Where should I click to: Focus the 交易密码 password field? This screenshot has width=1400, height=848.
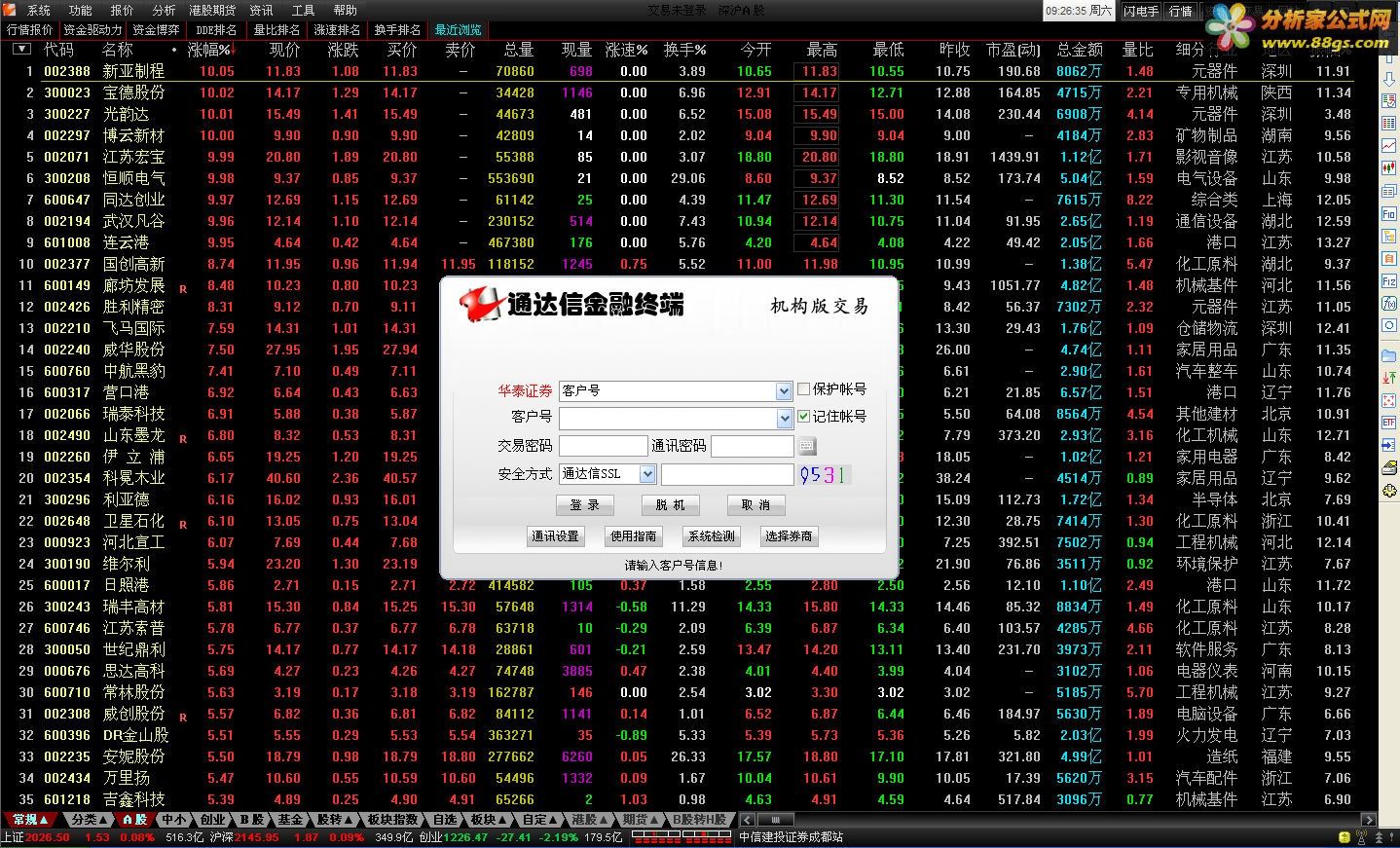603,447
